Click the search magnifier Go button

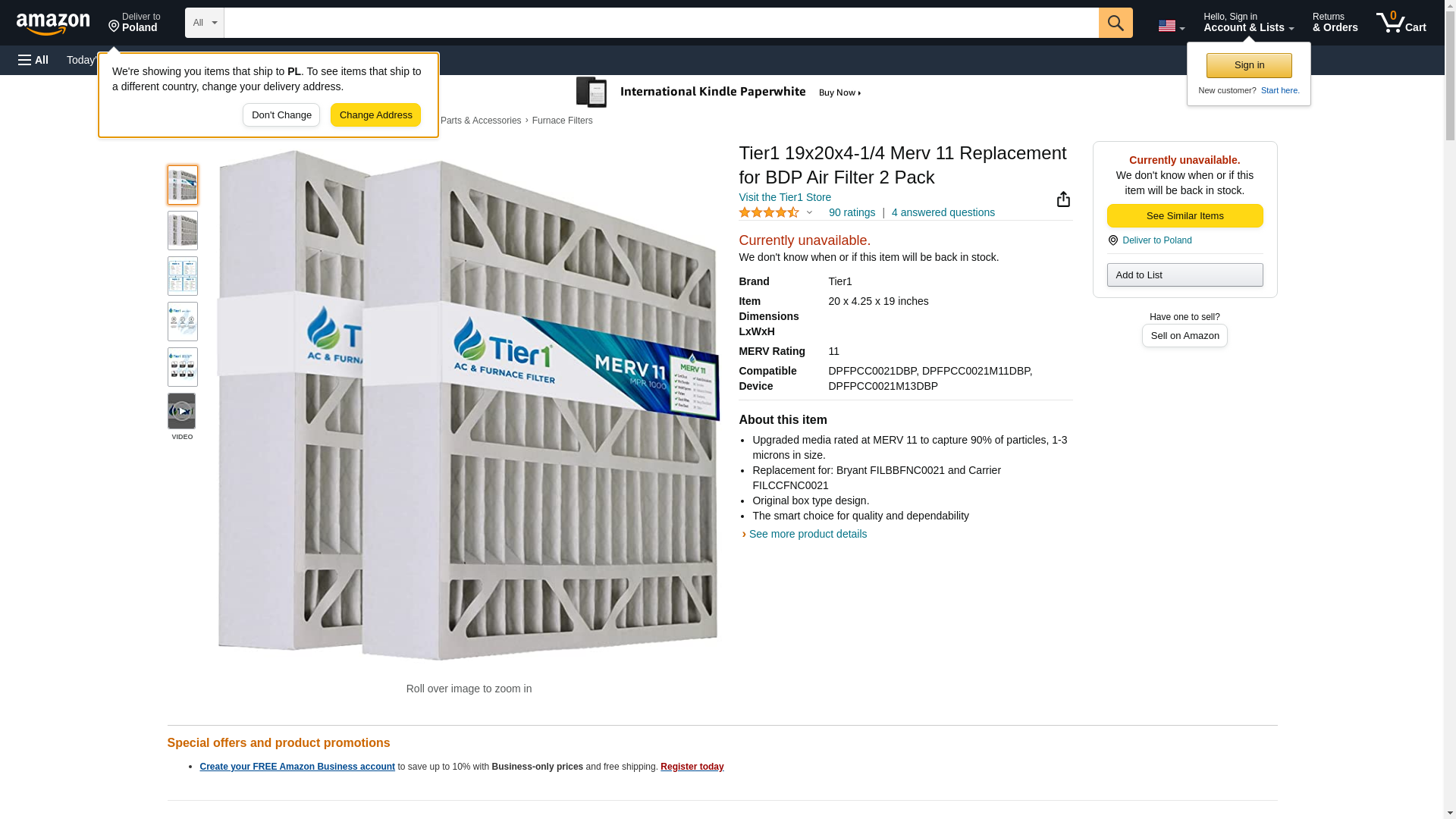1116,23
